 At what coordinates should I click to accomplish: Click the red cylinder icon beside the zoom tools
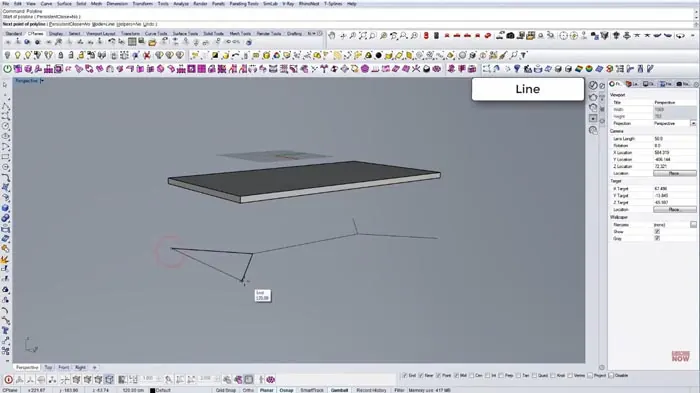pos(426,35)
